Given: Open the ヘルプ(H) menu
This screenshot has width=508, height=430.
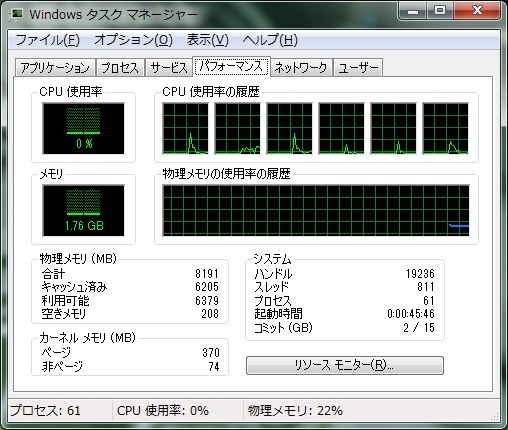Looking at the screenshot, I should 270,40.
